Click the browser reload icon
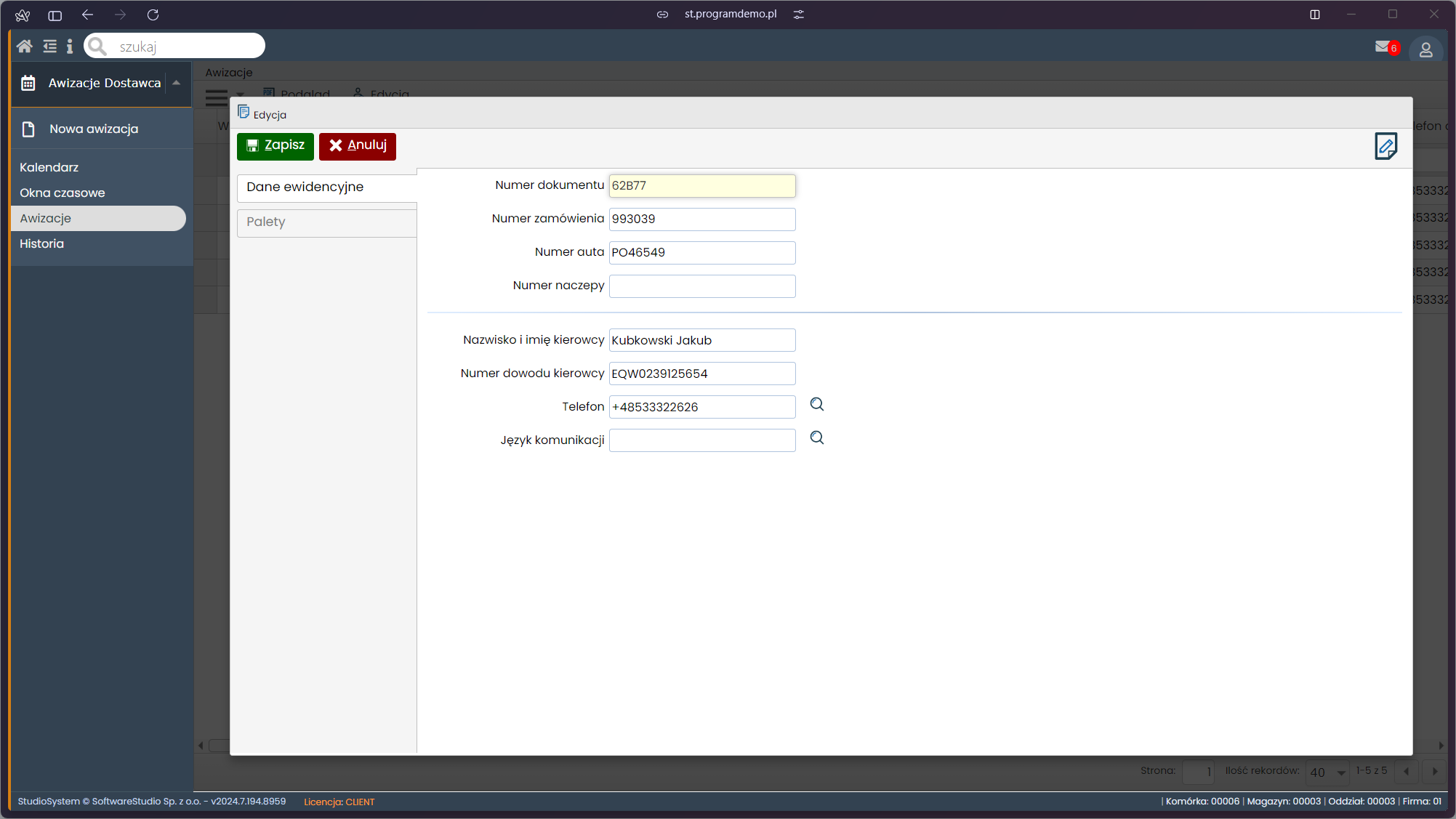Viewport: 1456px width, 819px height. (x=153, y=15)
